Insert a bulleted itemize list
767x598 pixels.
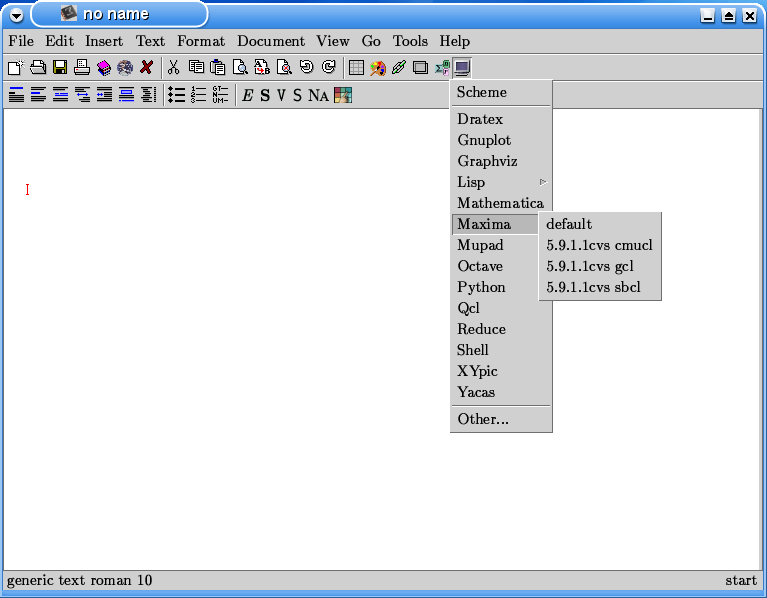176,94
